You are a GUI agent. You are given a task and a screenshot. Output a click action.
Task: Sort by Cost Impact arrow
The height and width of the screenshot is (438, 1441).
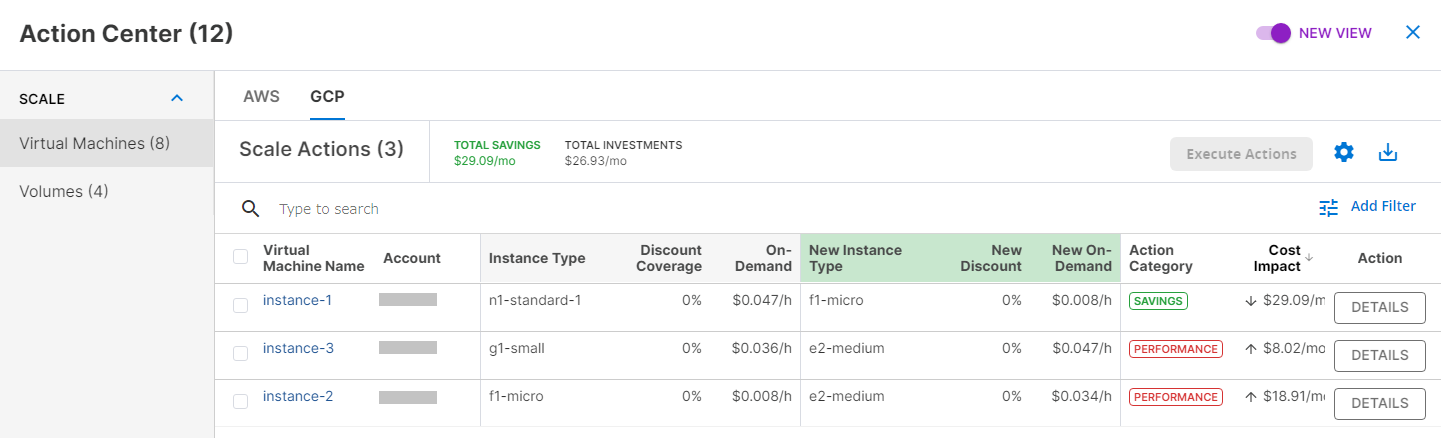pos(1309,258)
